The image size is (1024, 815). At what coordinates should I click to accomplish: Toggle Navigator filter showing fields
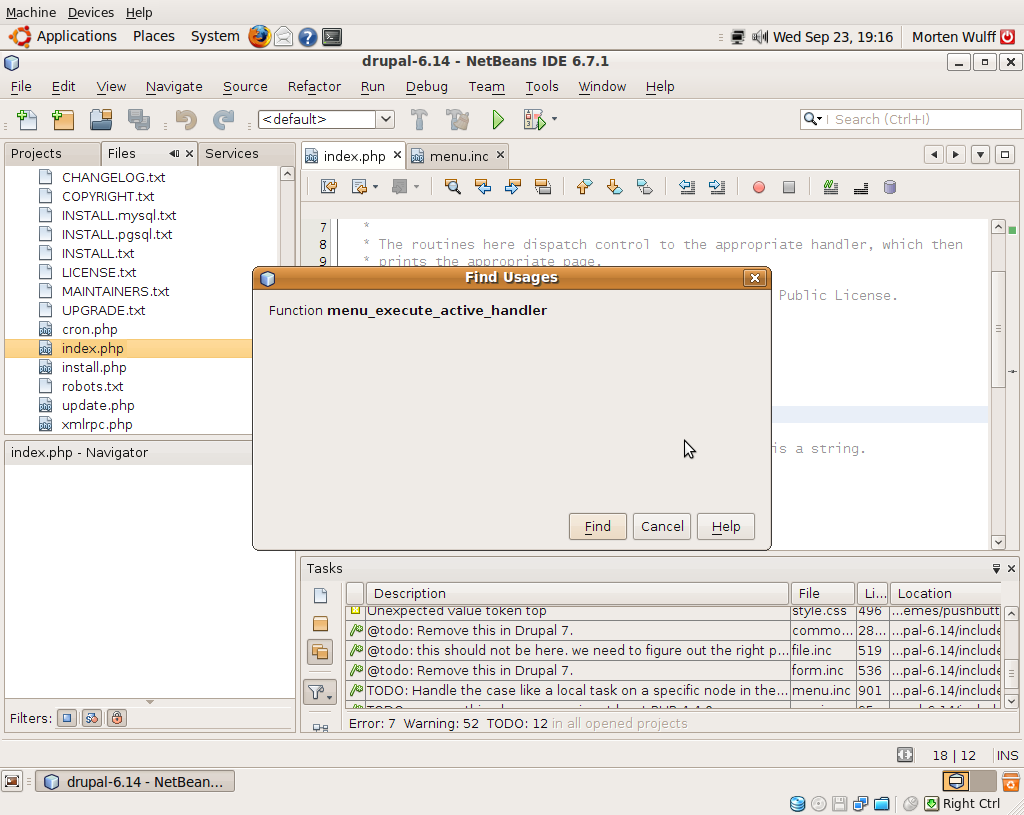coord(67,718)
